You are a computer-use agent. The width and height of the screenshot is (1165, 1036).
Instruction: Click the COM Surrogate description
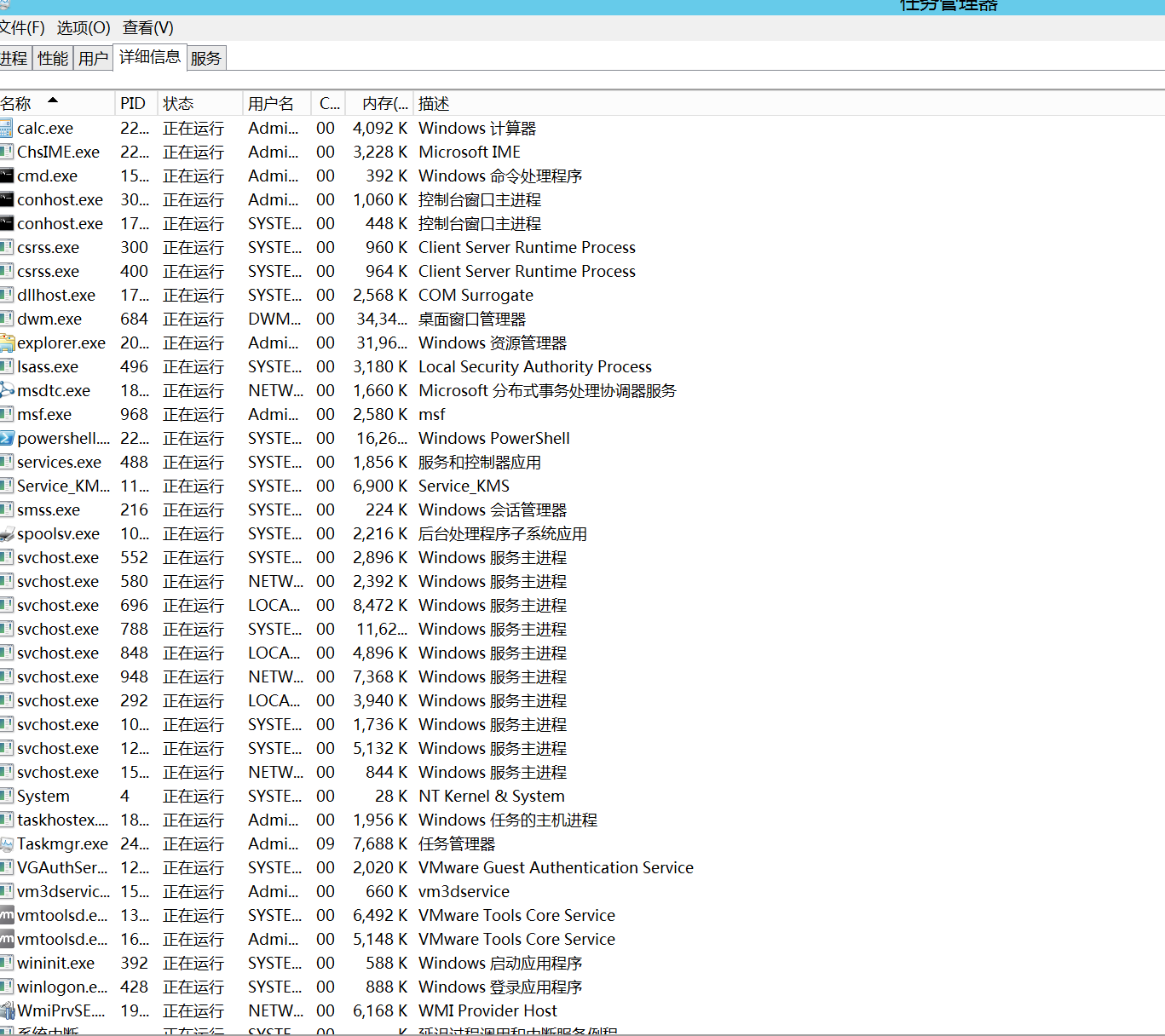[x=476, y=296]
